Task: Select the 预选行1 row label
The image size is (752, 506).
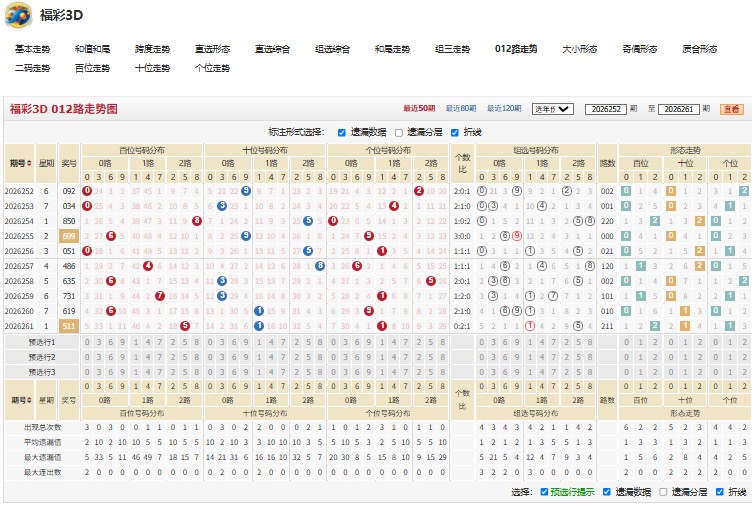Action: (x=42, y=342)
